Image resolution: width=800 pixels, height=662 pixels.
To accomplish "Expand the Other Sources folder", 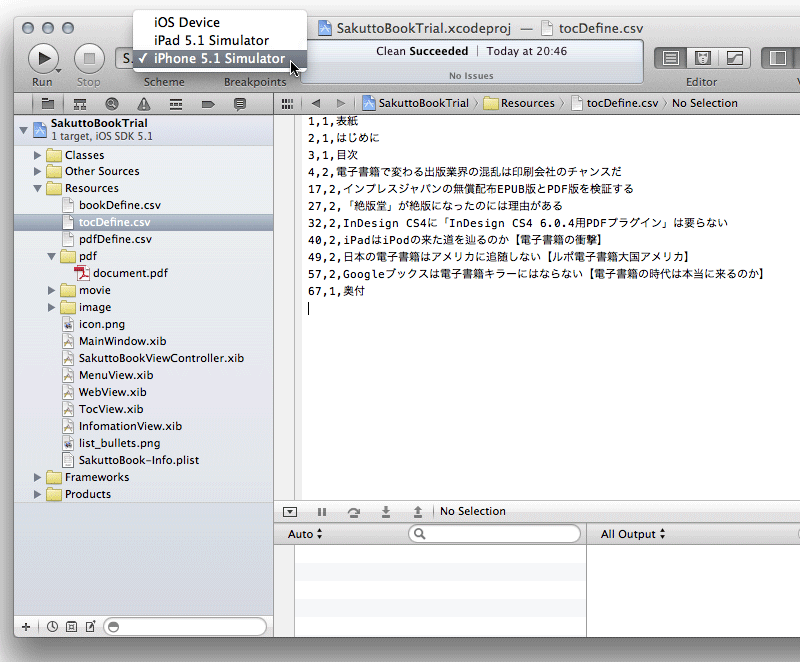I will [37, 171].
